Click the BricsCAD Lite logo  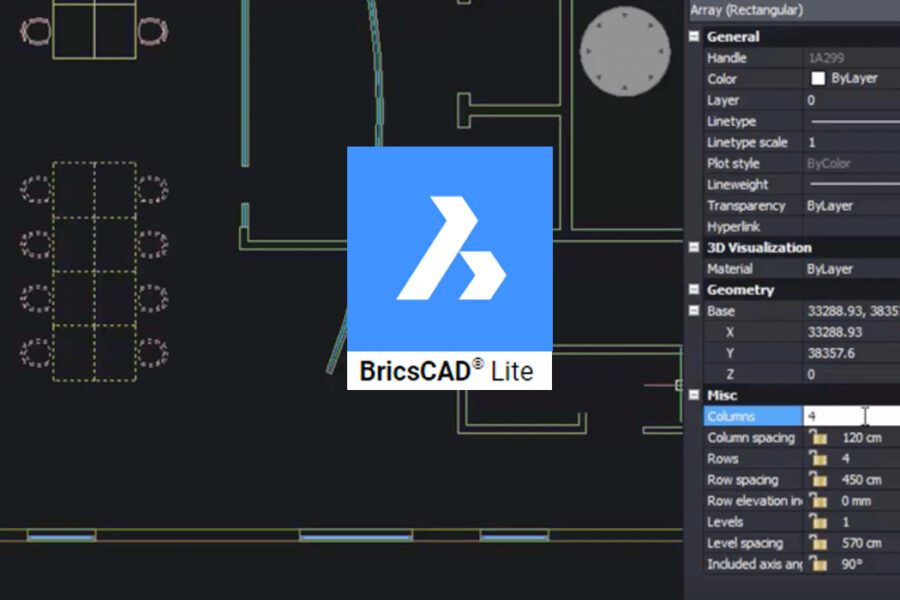tap(449, 268)
